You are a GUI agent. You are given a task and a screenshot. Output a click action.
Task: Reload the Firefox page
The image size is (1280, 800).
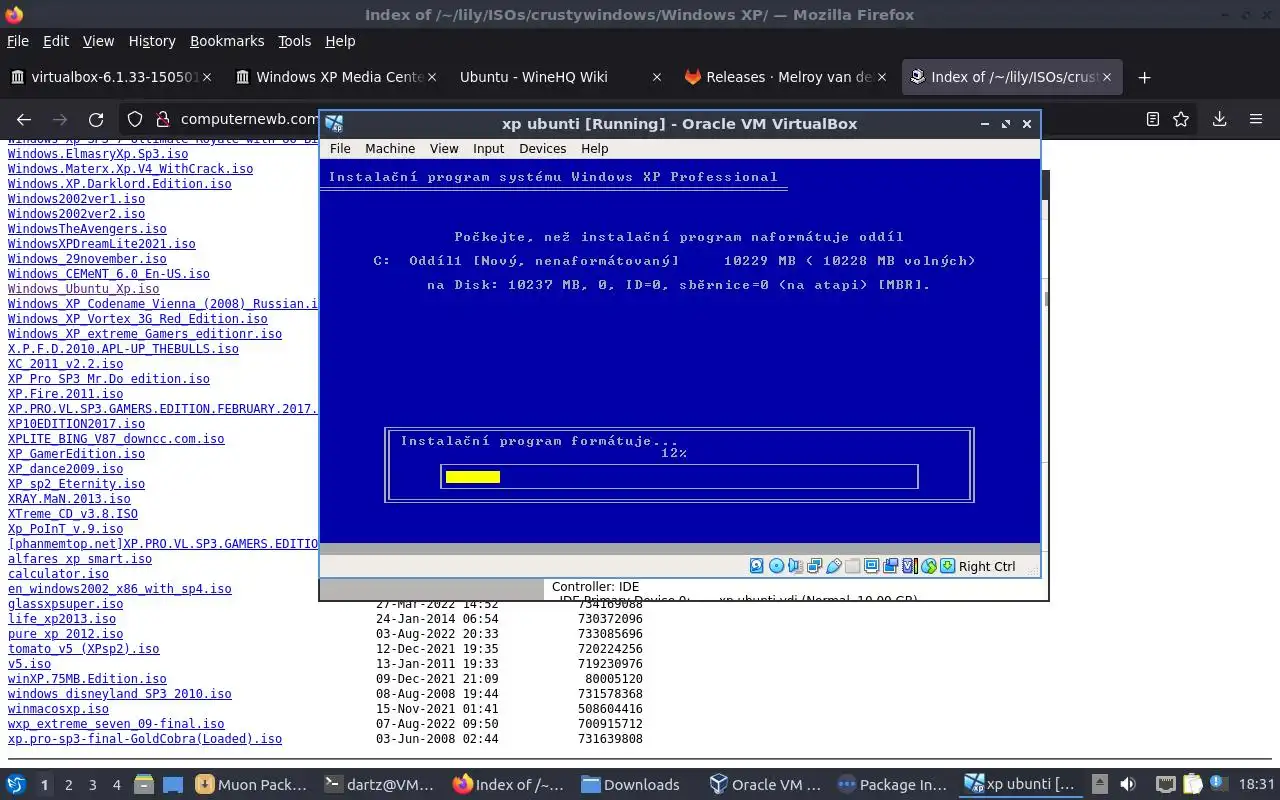96,119
